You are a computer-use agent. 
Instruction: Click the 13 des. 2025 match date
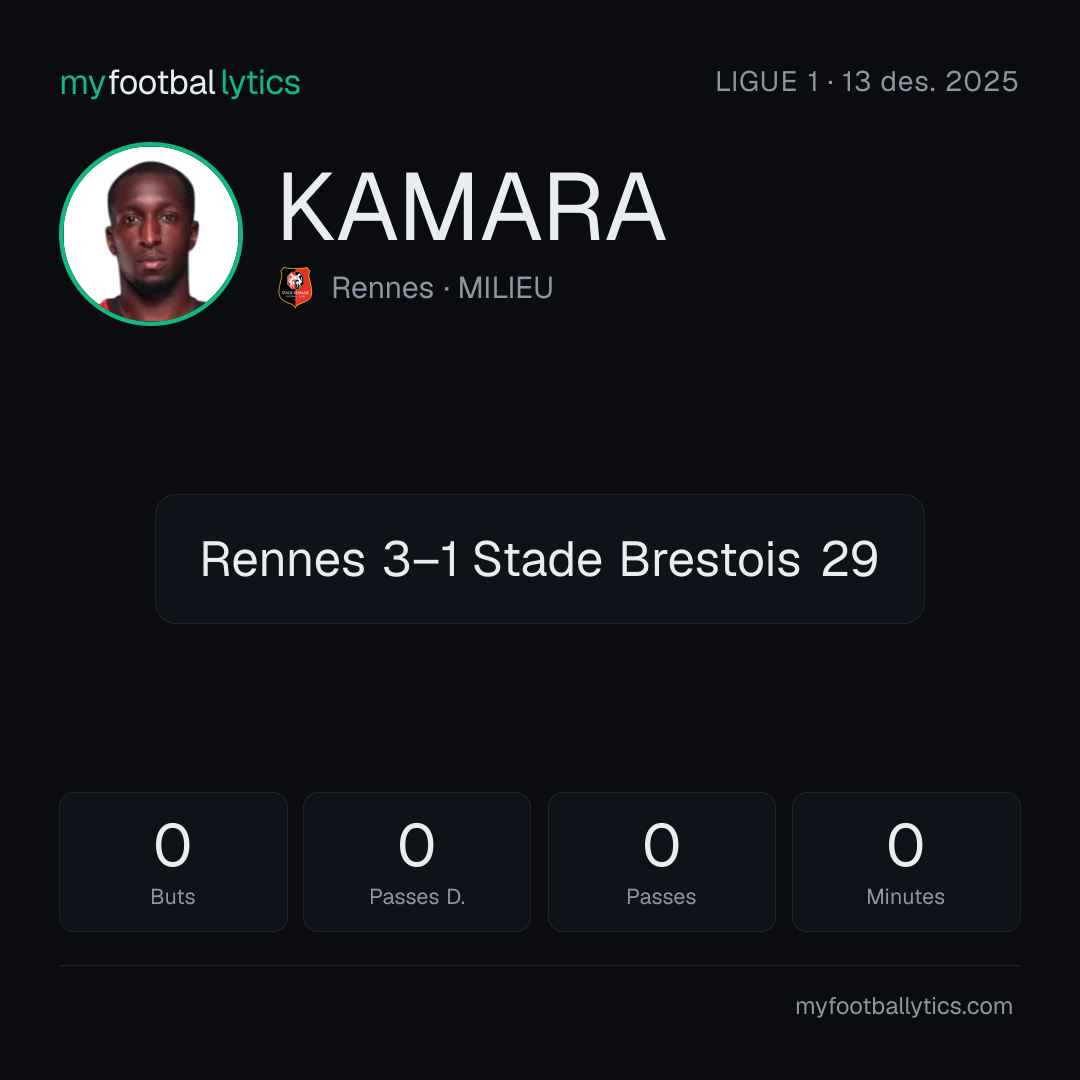930,82
